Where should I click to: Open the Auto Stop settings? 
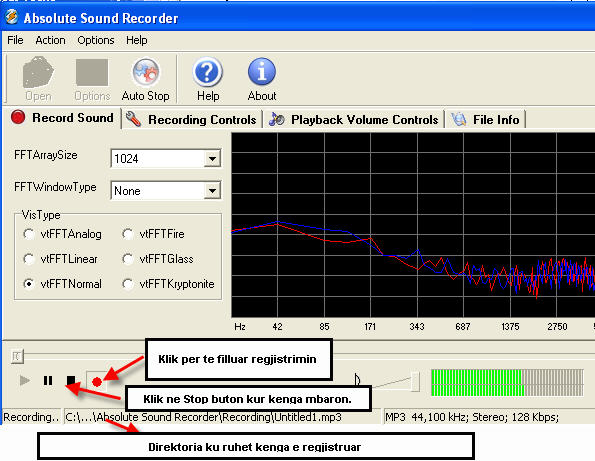click(146, 79)
